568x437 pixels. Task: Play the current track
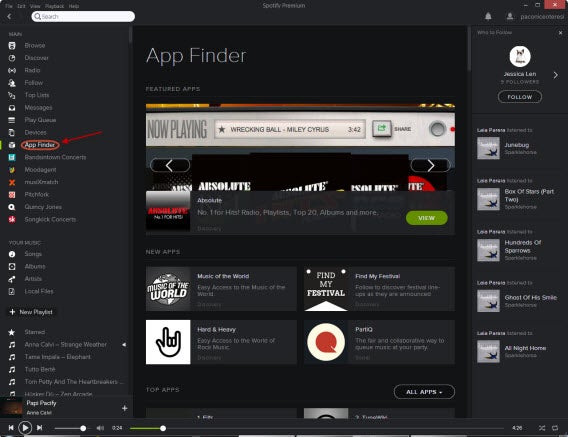[x=25, y=428]
